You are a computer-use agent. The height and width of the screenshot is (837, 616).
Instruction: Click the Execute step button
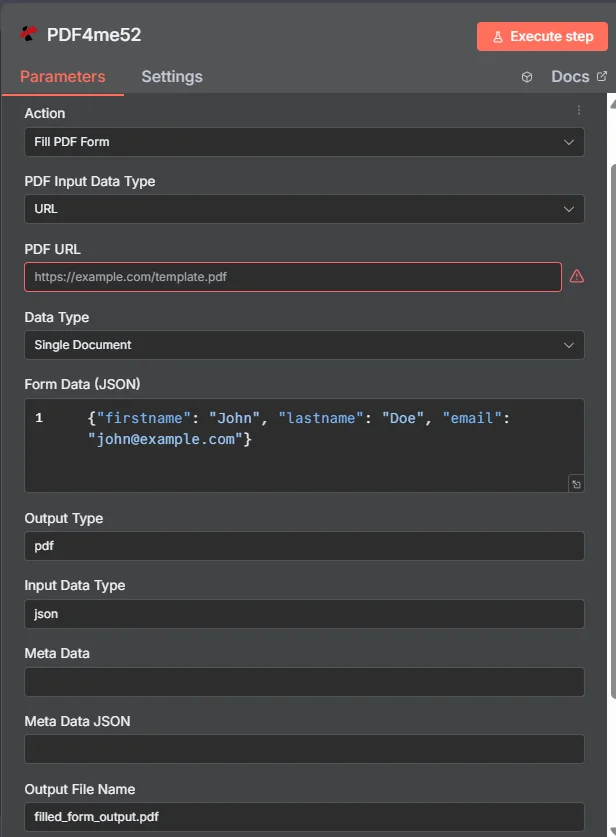click(x=542, y=36)
